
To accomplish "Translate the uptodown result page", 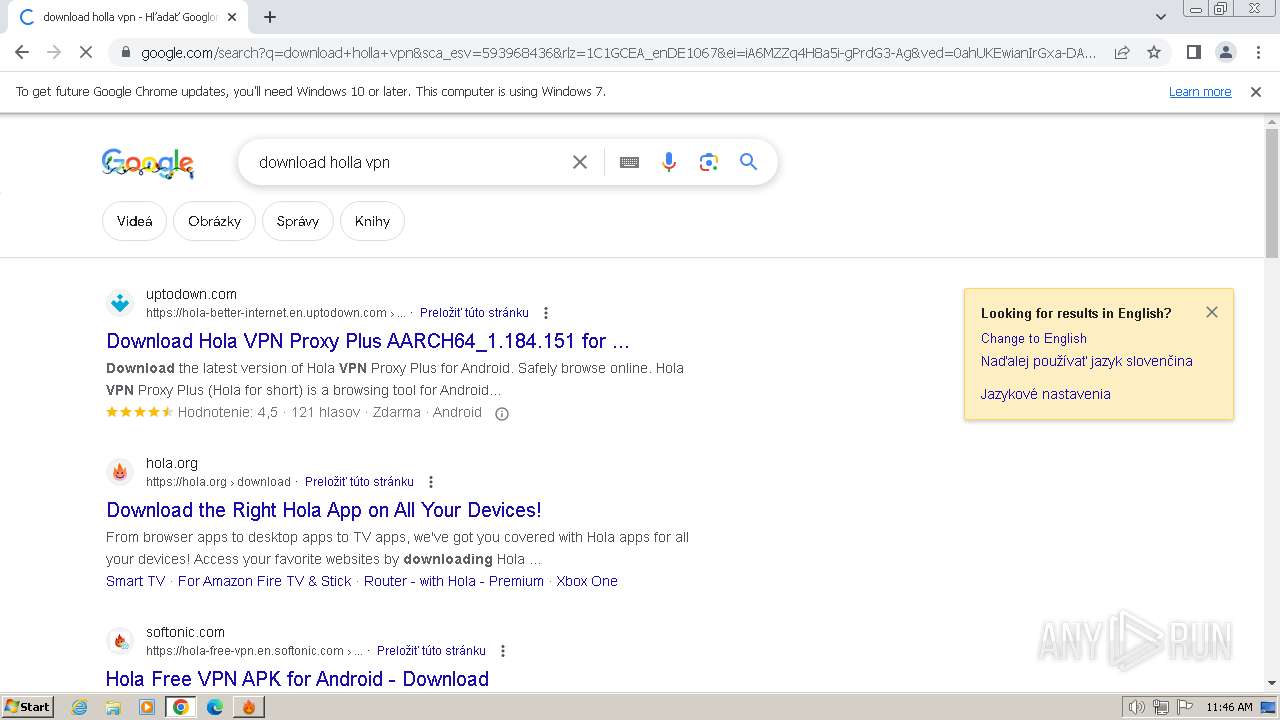I will pos(474,313).
